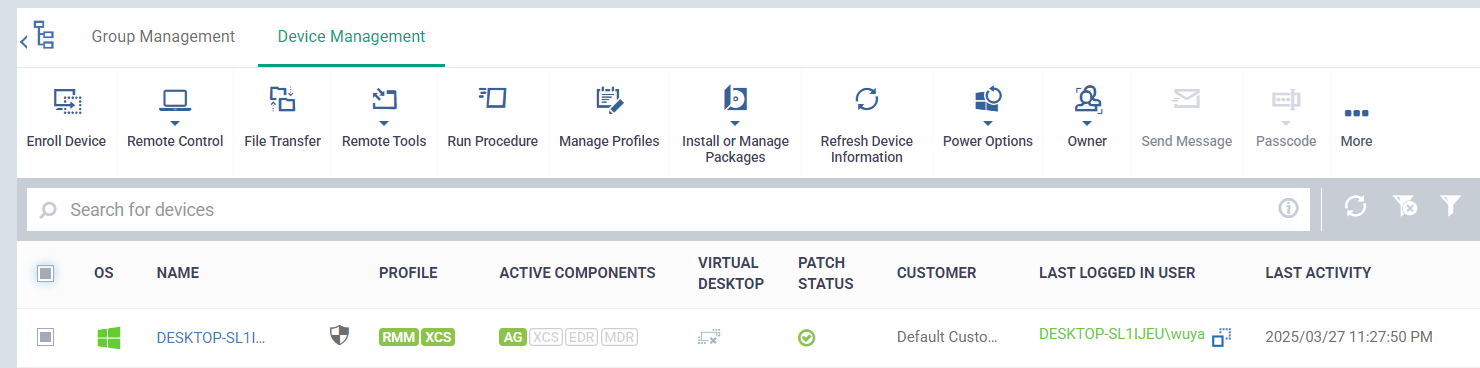This screenshot has width=1480, height=368.
Task: Click the Enroll Device icon
Action: 66,100
